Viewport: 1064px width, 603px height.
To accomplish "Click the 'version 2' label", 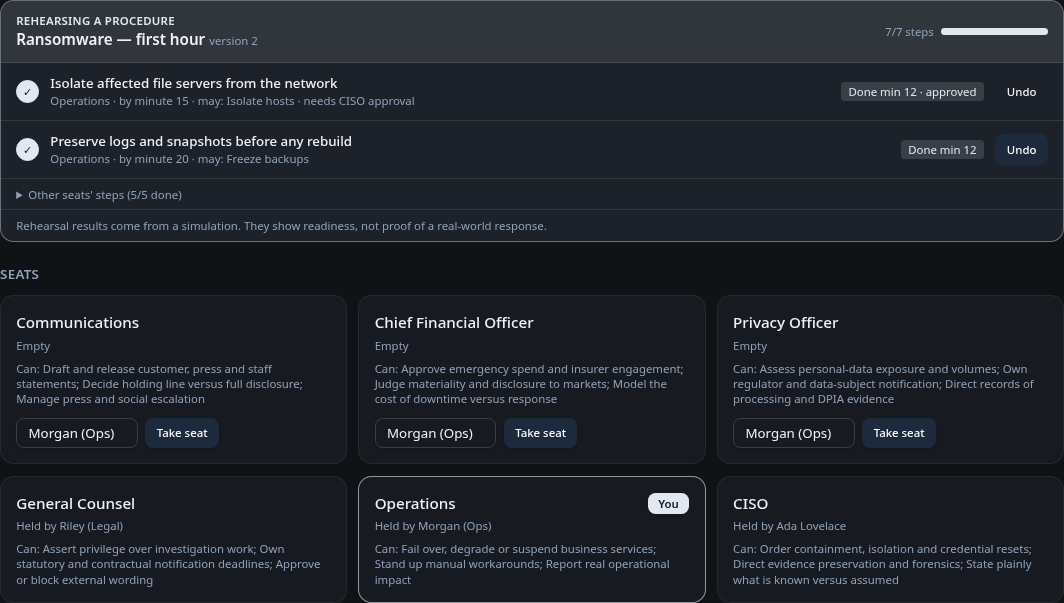I will pos(233,41).
